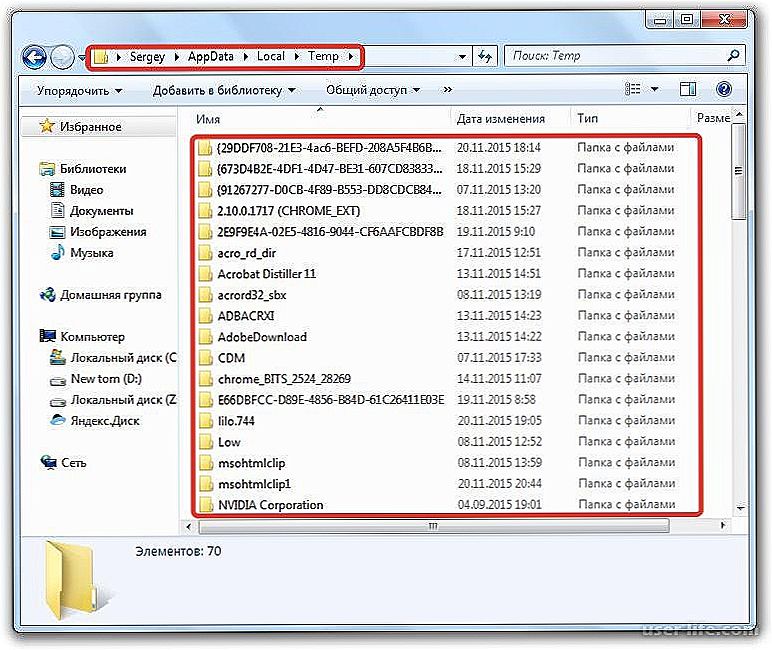This screenshot has width=772, height=650.
Task: Click the Low folder icon
Action: (205, 442)
